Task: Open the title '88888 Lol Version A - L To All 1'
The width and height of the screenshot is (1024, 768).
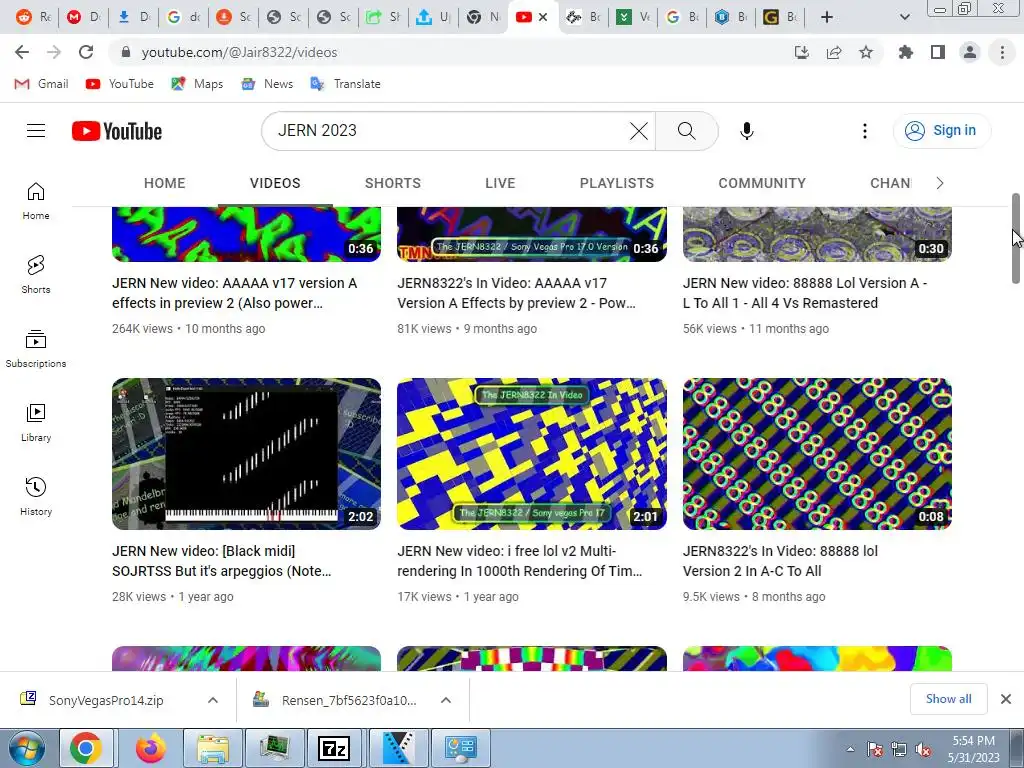Action: (805, 293)
